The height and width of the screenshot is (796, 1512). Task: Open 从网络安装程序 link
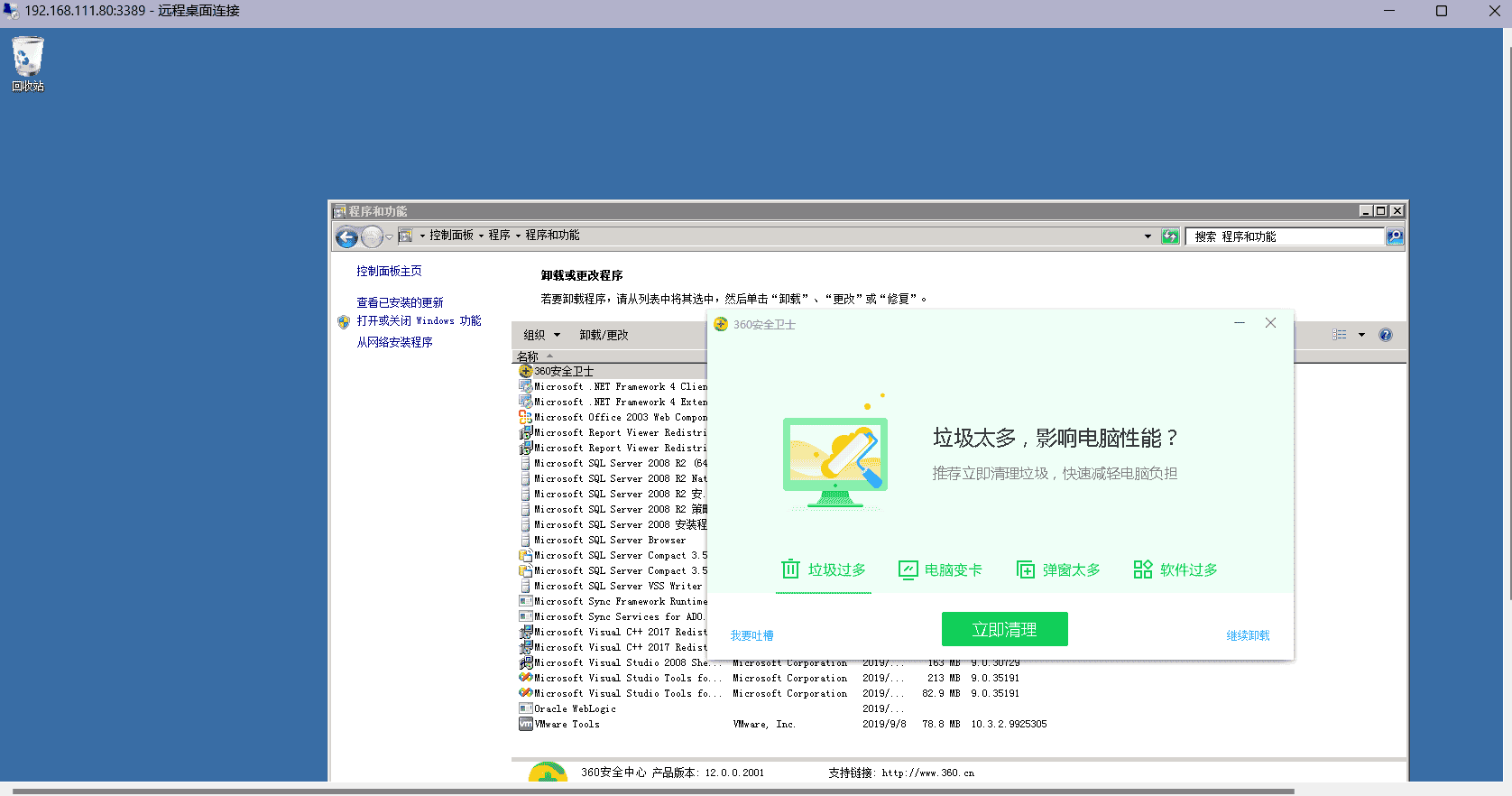click(x=394, y=342)
